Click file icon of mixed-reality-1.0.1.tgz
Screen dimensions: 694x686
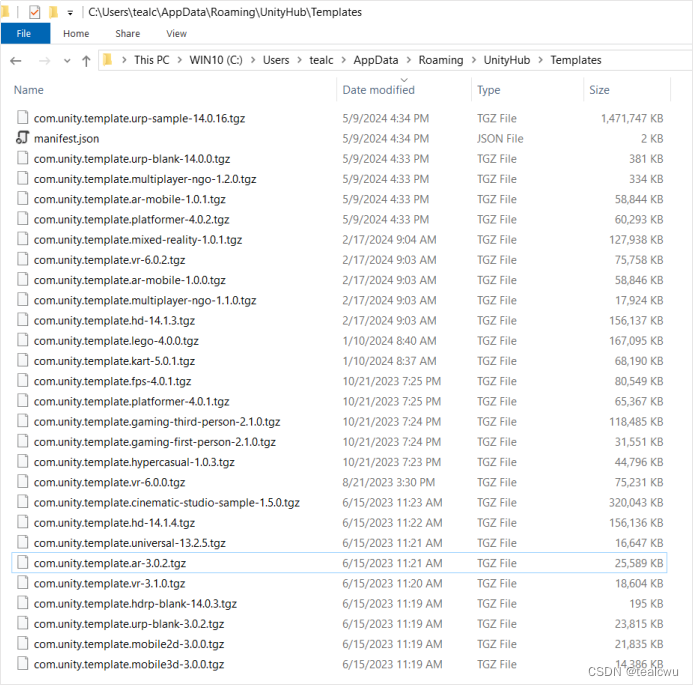point(23,239)
